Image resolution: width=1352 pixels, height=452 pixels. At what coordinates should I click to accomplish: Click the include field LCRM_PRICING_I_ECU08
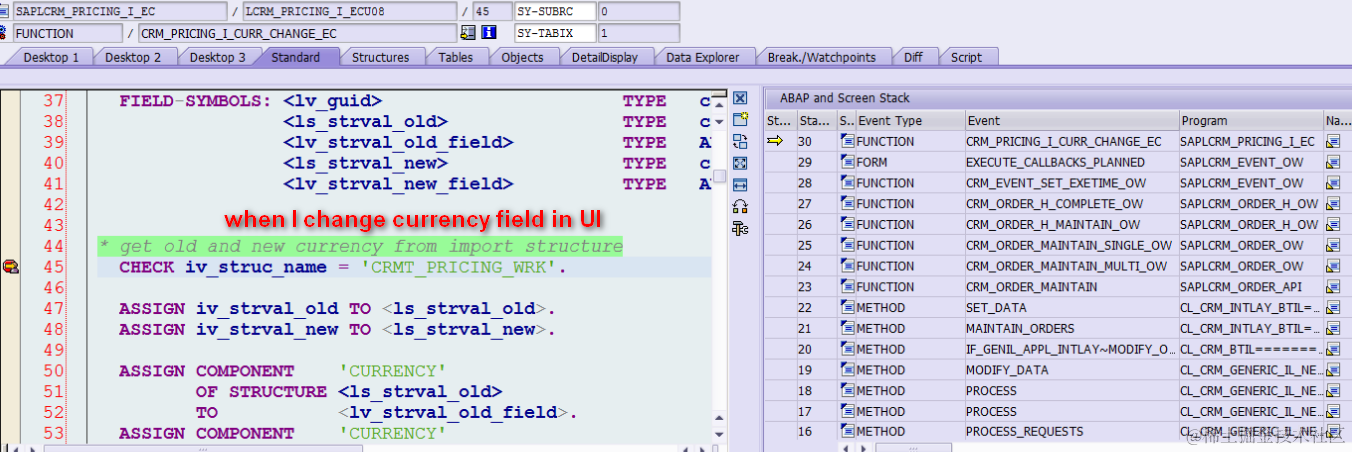350,11
